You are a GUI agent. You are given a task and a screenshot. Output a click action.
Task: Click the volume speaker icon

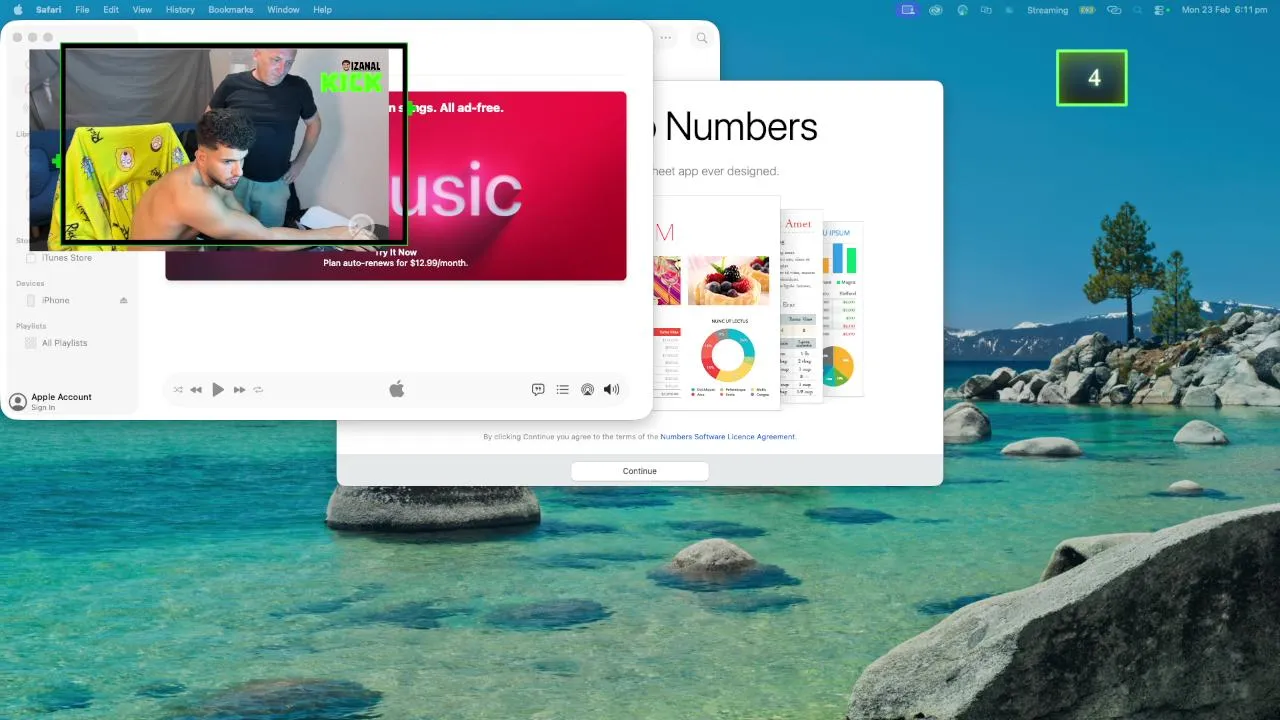coord(611,390)
